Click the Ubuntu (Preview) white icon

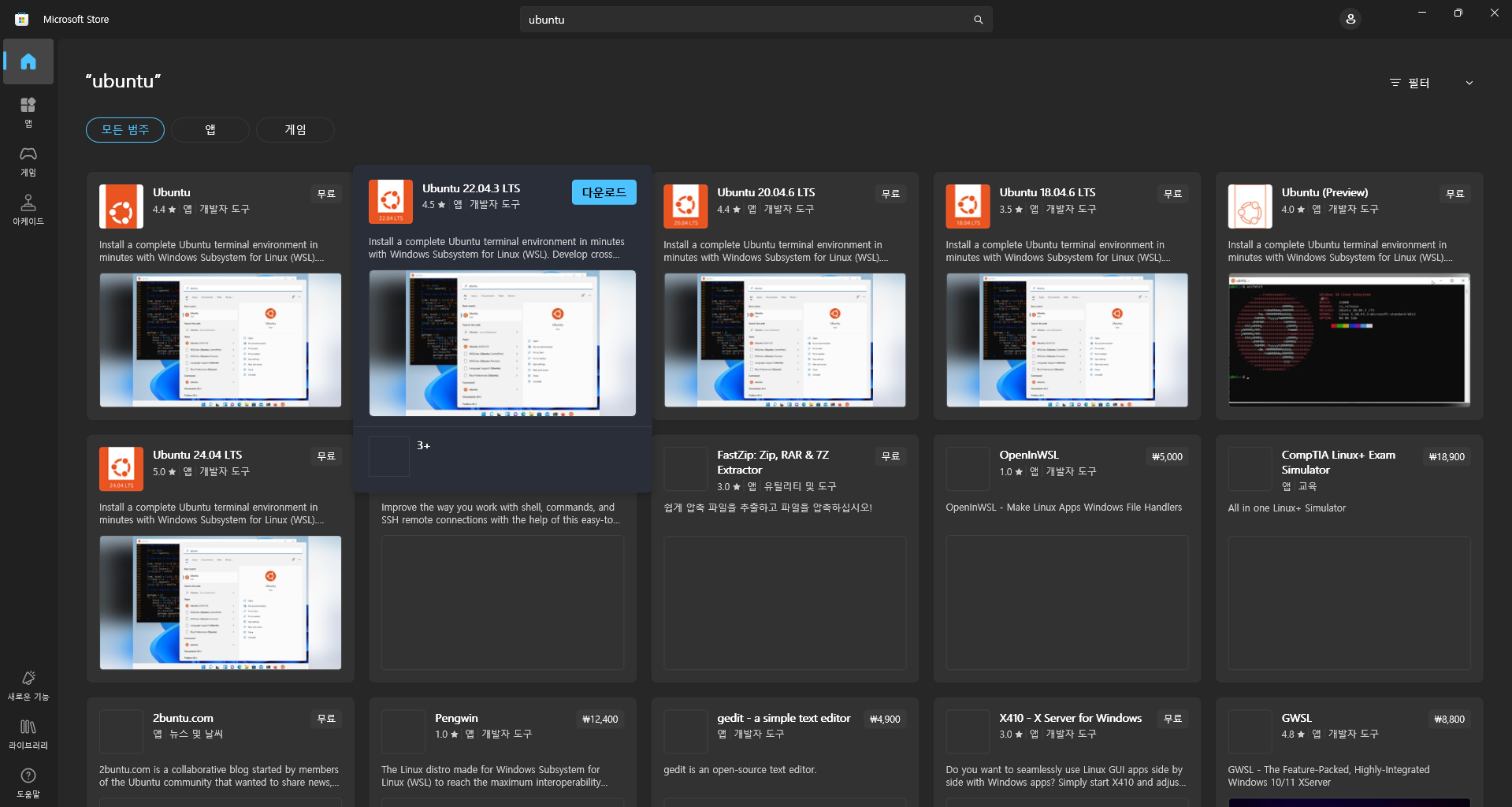(x=1250, y=206)
